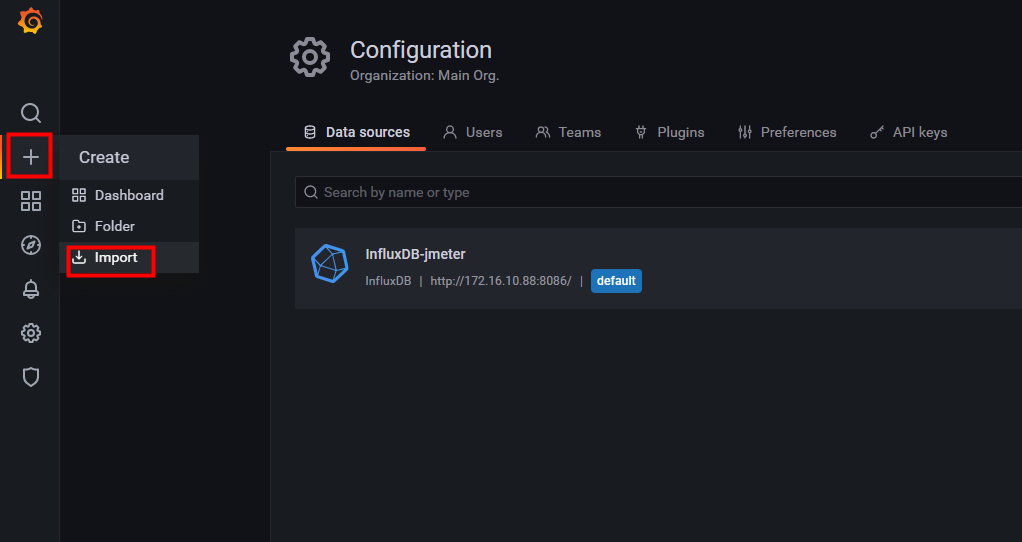Image resolution: width=1022 pixels, height=542 pixels.
Task: Open the Configuration gear in sidebar
Action: tap(31, 333)
